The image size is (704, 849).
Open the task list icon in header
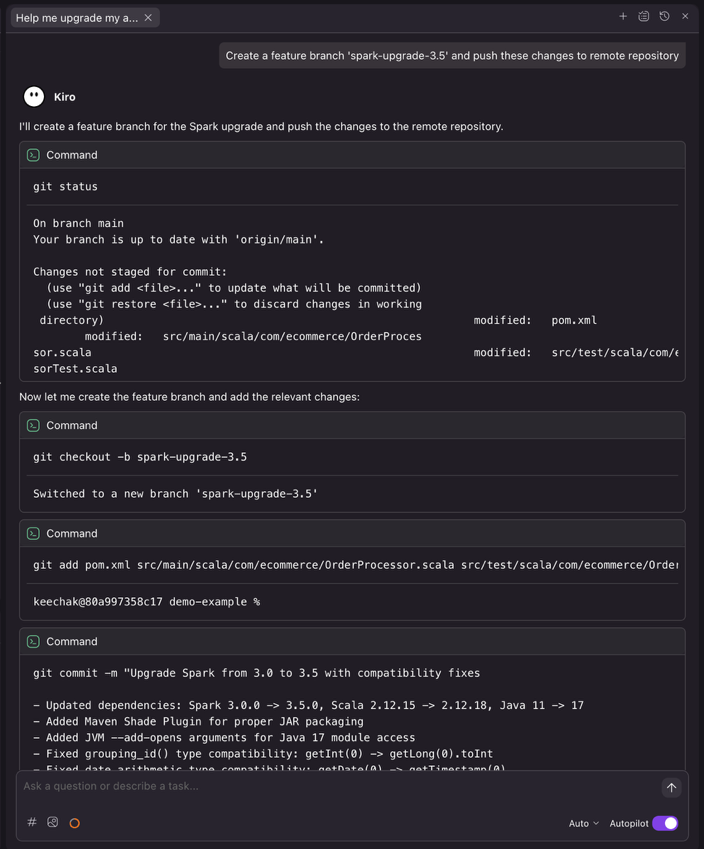(644, 16)
